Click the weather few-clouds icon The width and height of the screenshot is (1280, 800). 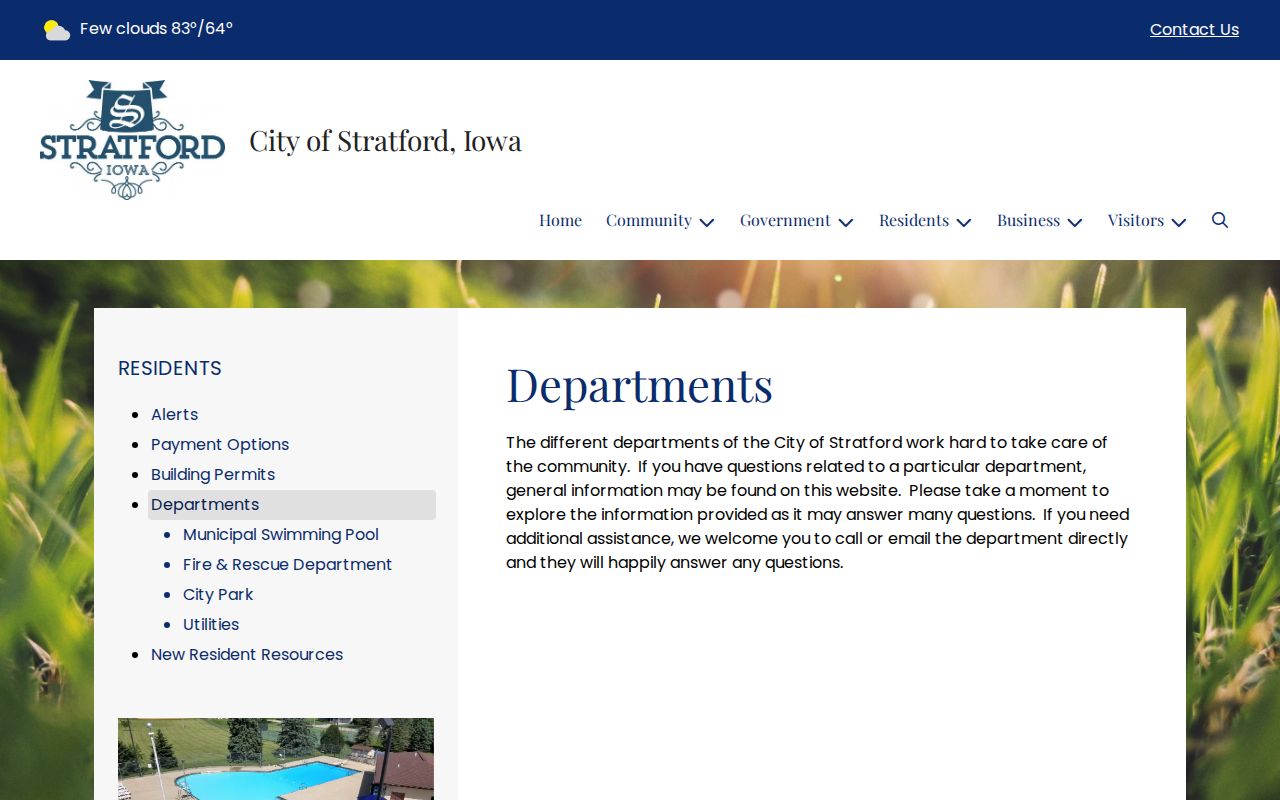tap(57, 30)
